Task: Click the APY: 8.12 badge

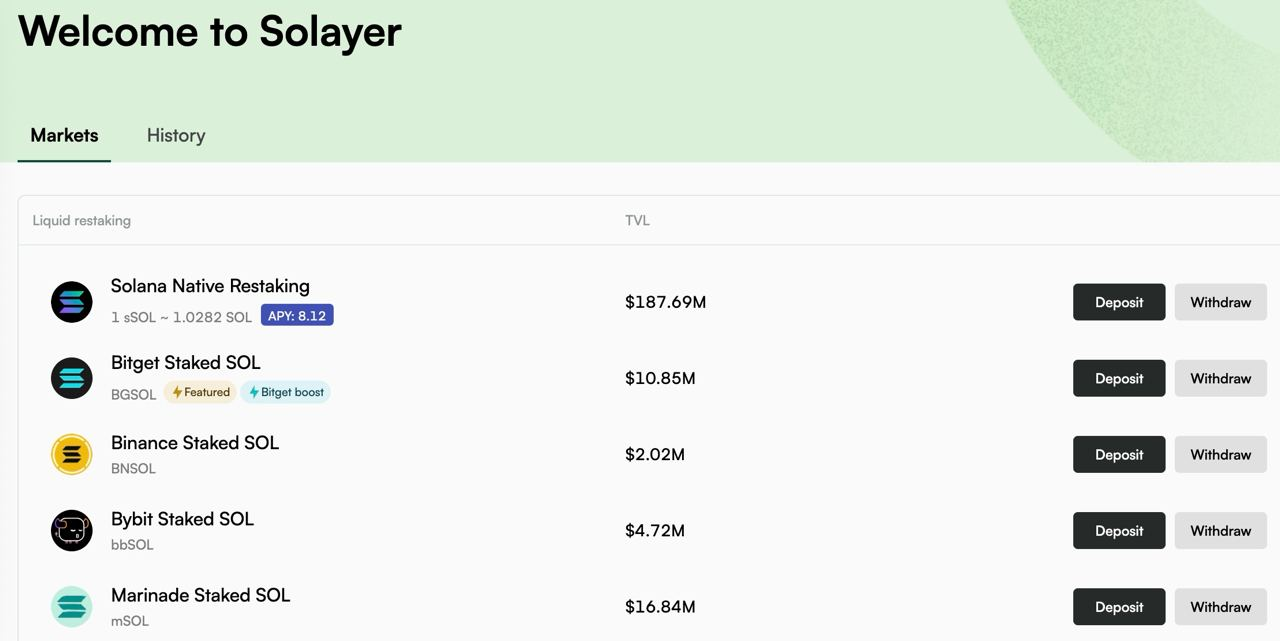Action: point(297,316)
